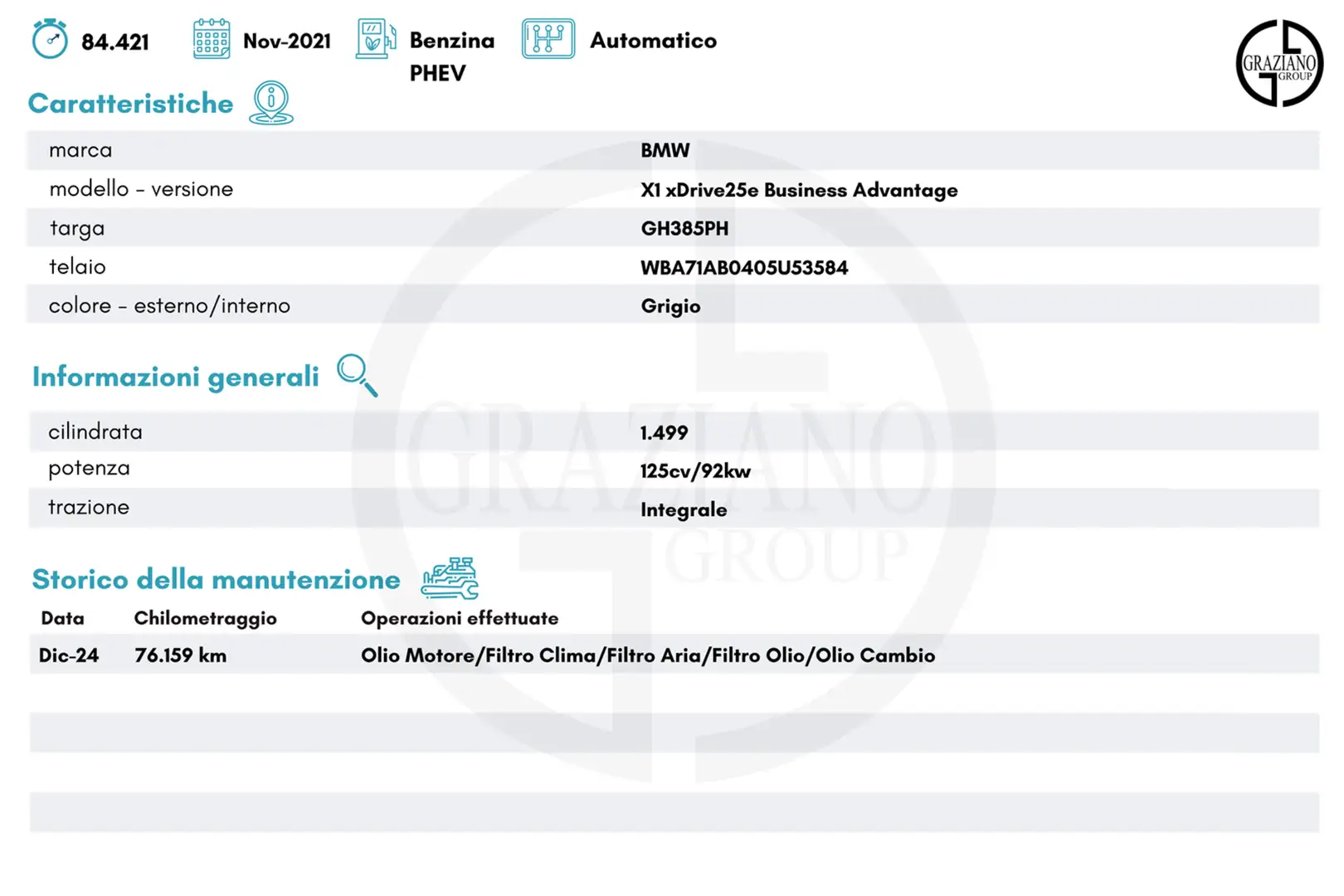The image size is (1344, 896).
Task: Click the Operazioni effettuate column header
Action: pos(459,618)
